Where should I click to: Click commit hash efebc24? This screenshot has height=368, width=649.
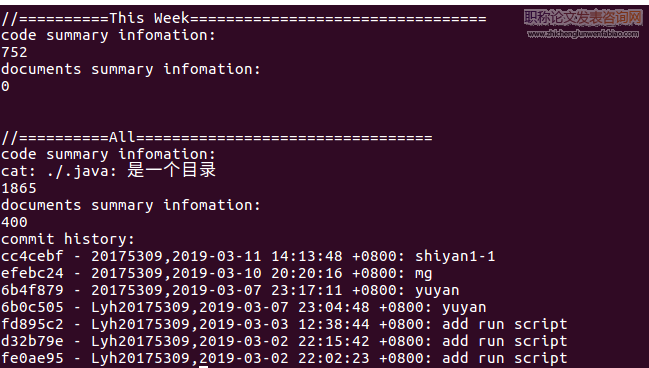[x=32, y=273]
